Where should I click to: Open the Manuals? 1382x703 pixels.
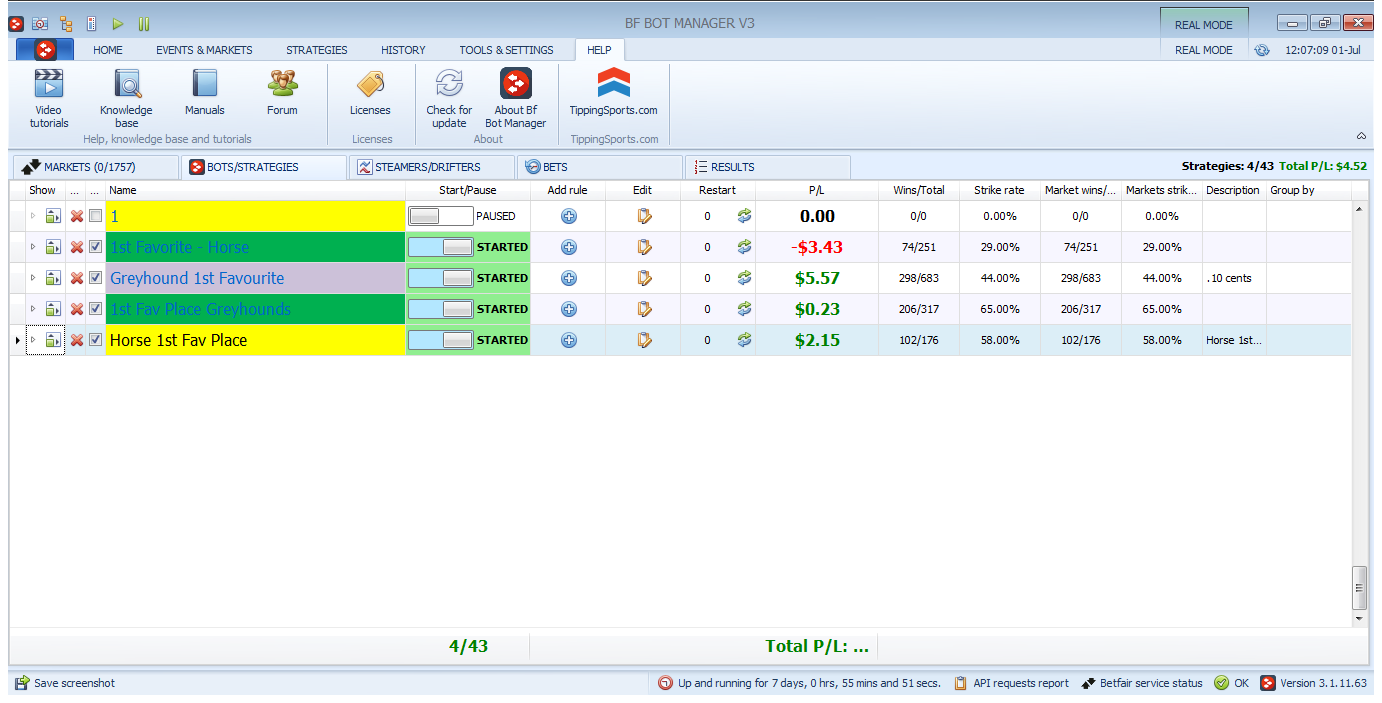[205, 92]
